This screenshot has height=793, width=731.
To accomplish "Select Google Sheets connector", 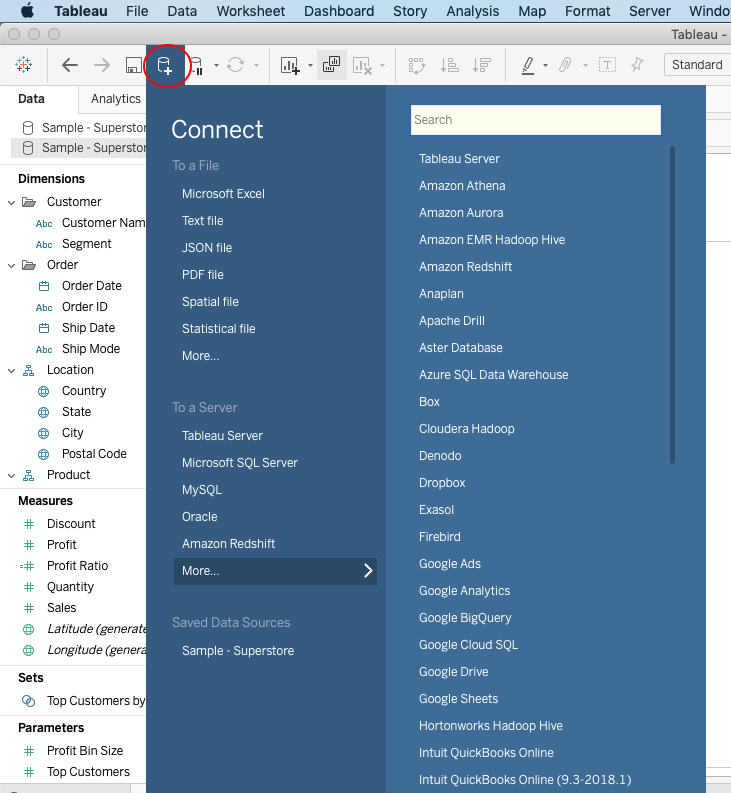I will 458,699.
